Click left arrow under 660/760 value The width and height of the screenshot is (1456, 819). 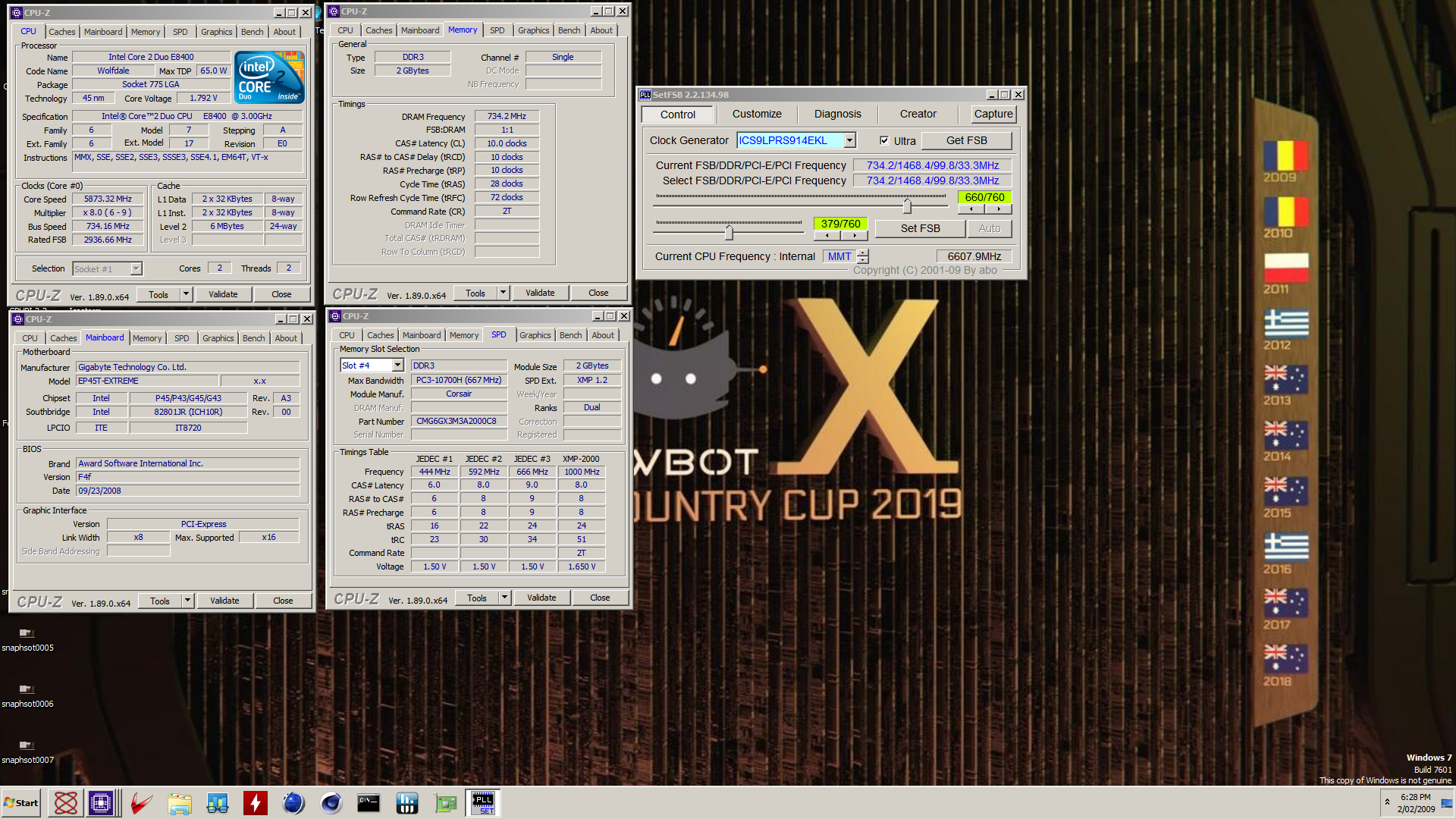971,209
